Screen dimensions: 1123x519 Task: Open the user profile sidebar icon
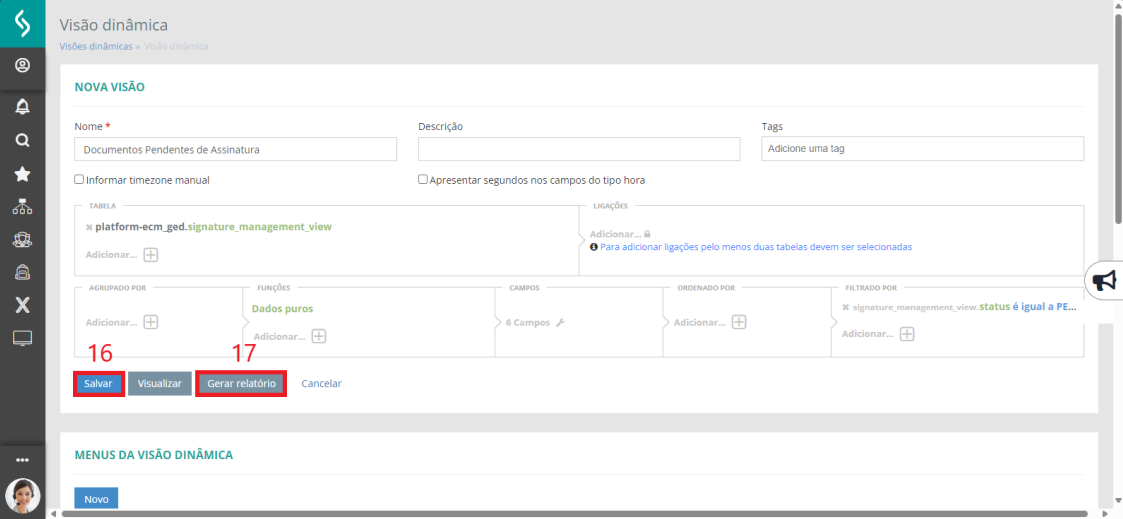pyautogui.click(x=22, y=67)
